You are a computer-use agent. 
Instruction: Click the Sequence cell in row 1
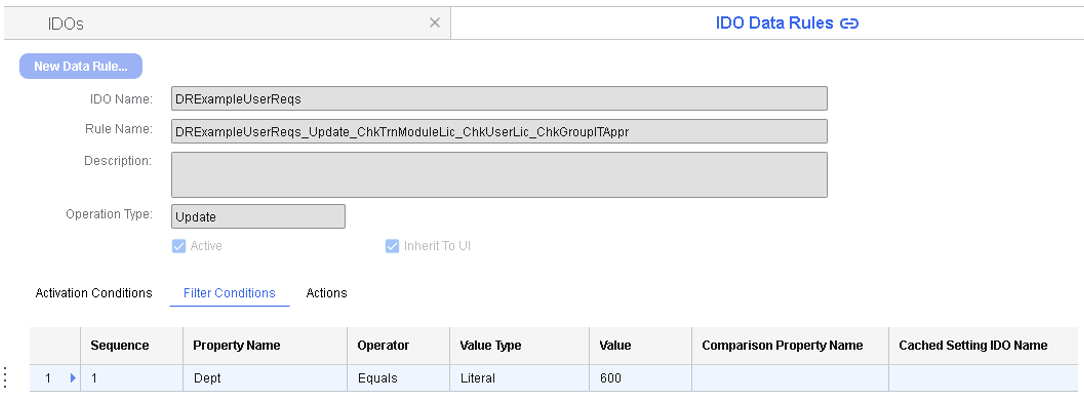(132, 378)
